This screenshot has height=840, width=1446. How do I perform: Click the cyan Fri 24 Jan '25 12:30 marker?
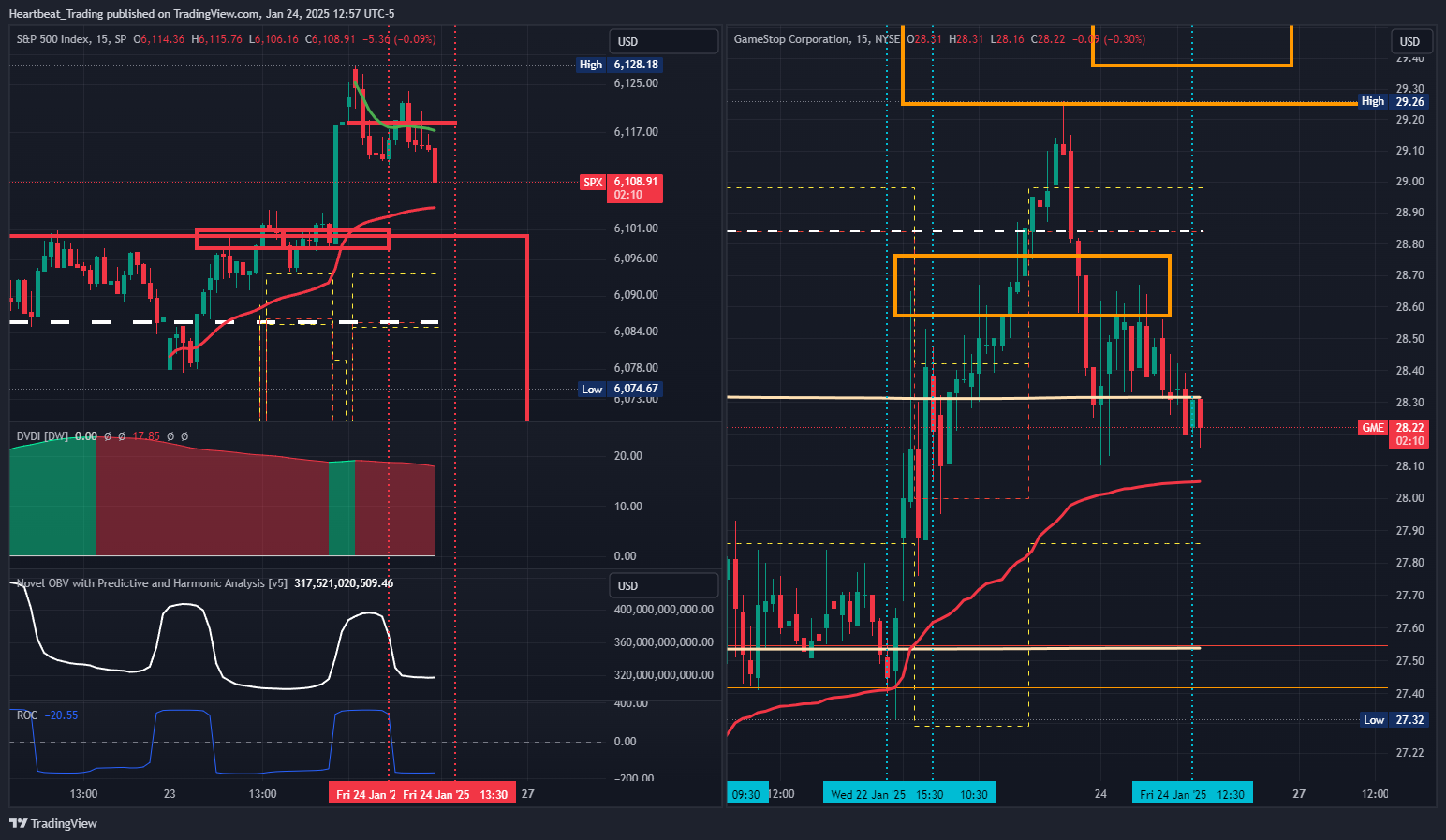point(1192,794)
